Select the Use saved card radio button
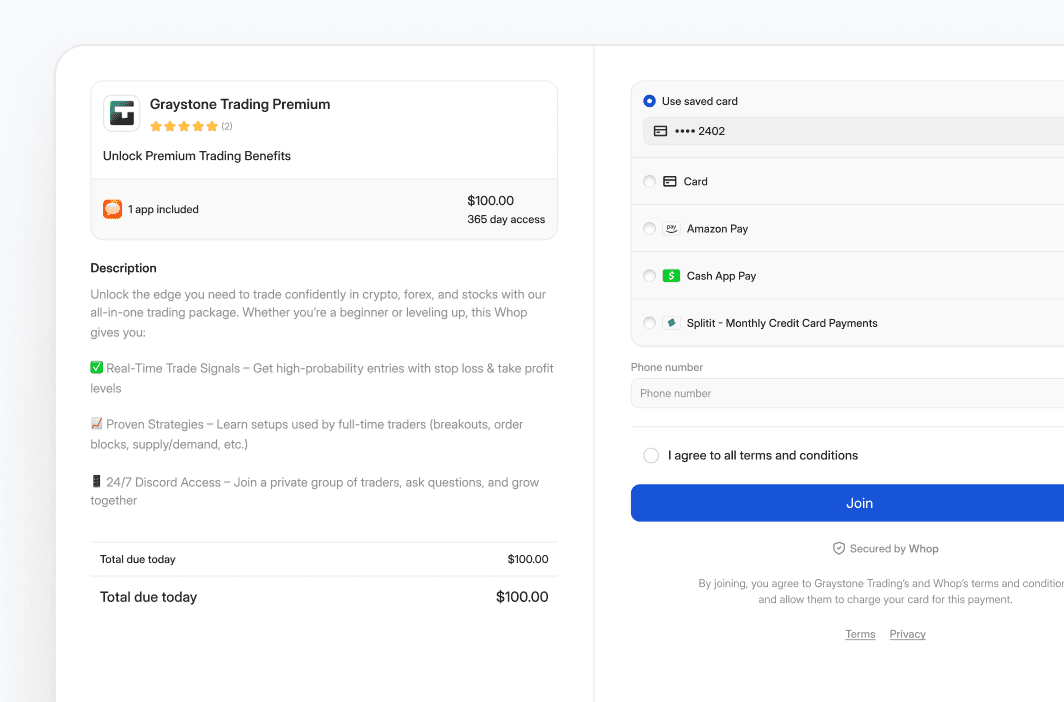The height and width of the screenshot is (702, 1064). click(x=649, y=101)
